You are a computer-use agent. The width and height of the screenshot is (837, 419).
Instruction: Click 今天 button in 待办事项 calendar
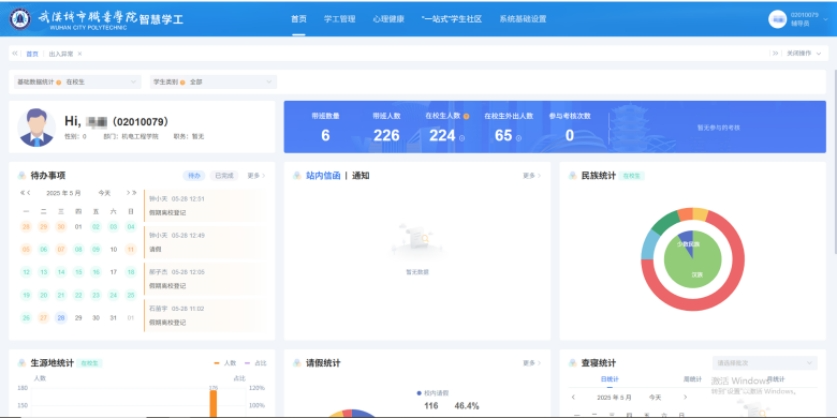104,193
